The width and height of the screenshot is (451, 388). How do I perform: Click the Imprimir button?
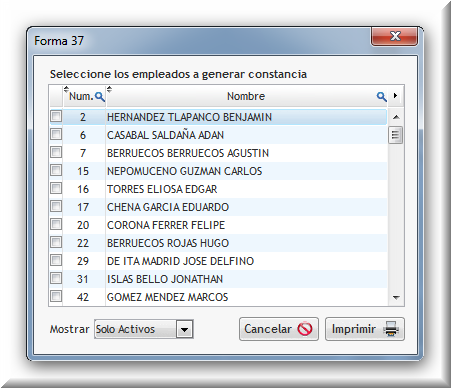365,329
